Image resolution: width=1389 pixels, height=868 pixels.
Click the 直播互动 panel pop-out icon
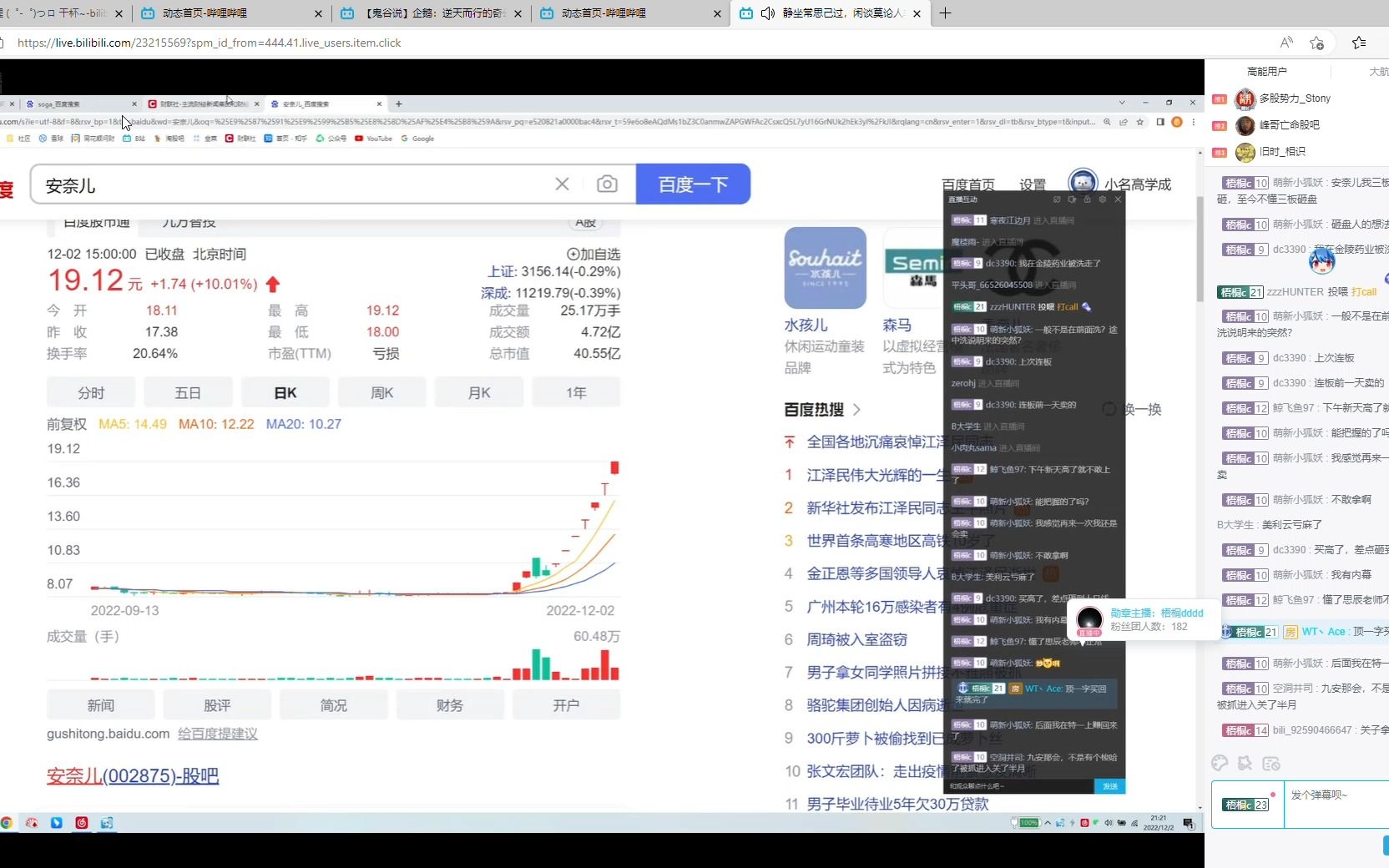pos(1057,199)
